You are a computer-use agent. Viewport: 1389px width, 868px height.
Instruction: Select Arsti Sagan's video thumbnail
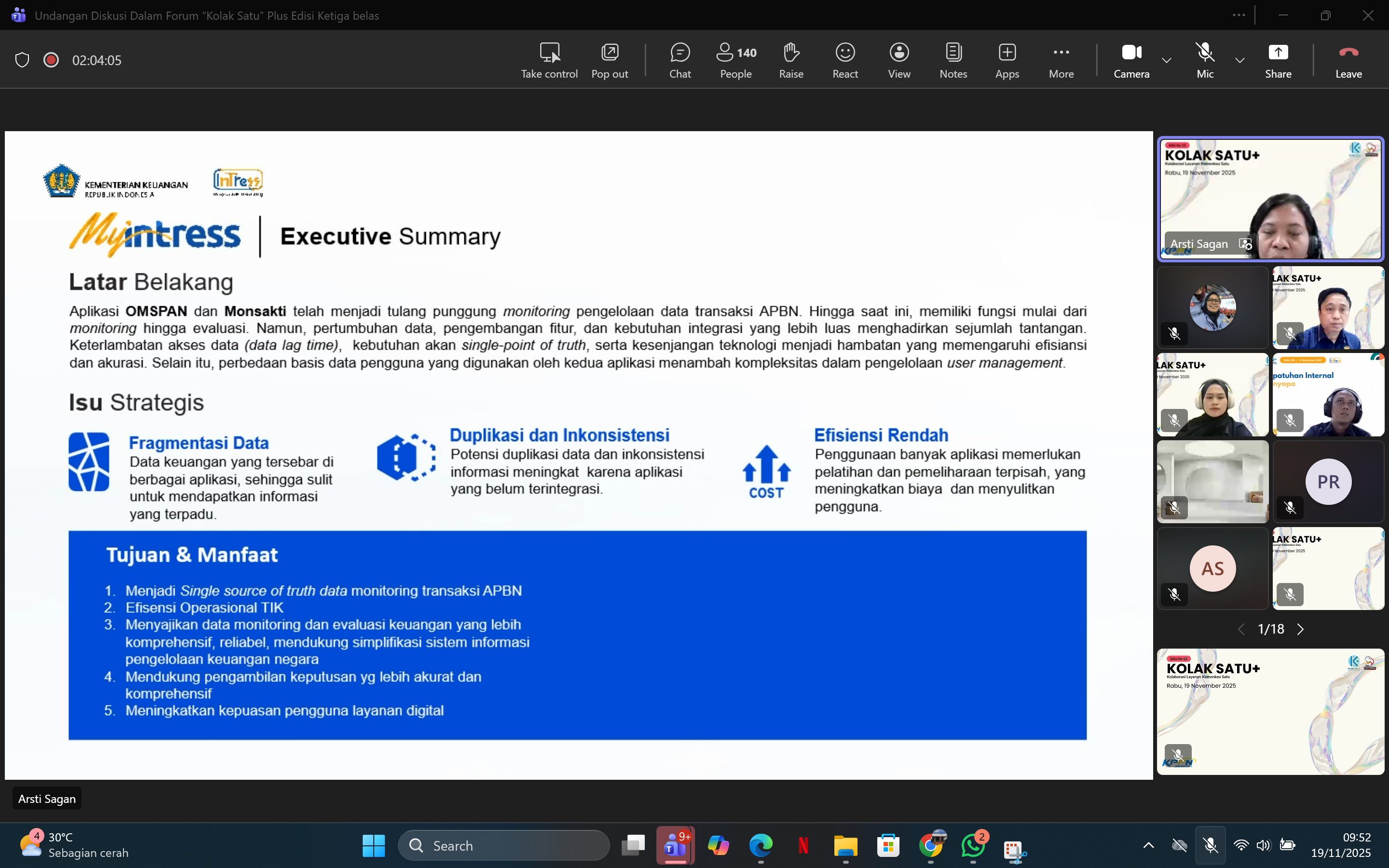[x=1270, y=199]
